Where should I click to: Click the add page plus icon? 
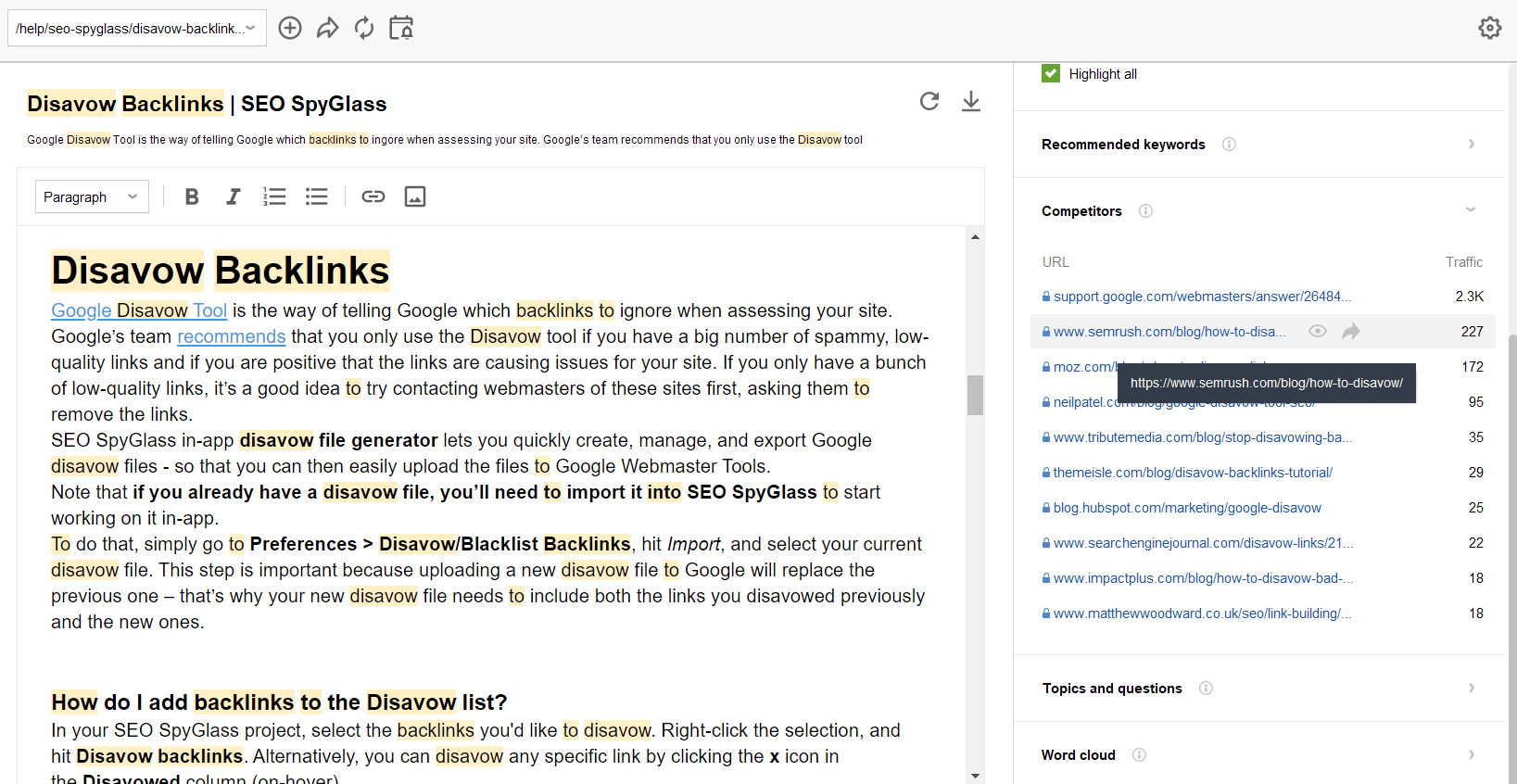(x=290, y=28)
